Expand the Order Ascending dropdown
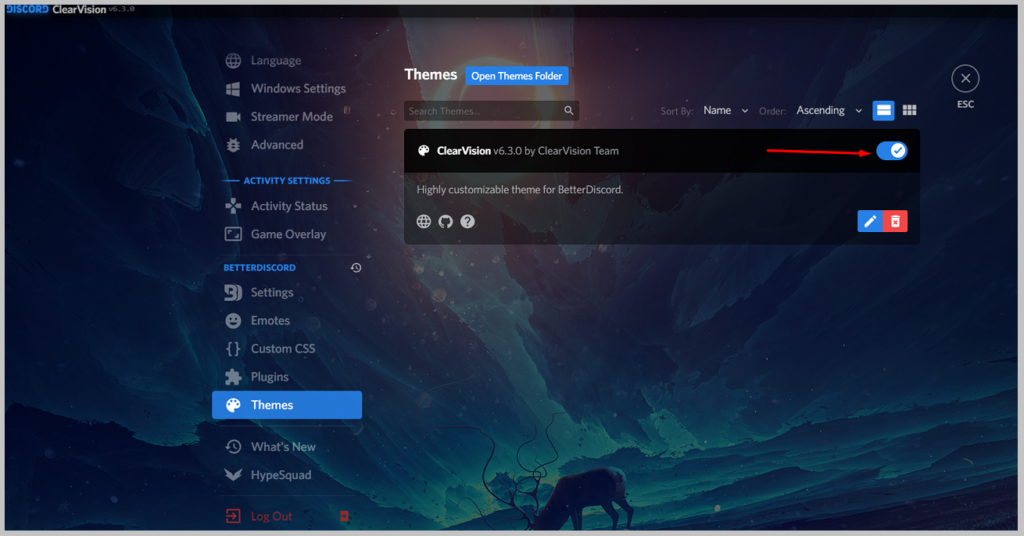Viewport: 1024px width, 536px height. click(x=829, y=110)
